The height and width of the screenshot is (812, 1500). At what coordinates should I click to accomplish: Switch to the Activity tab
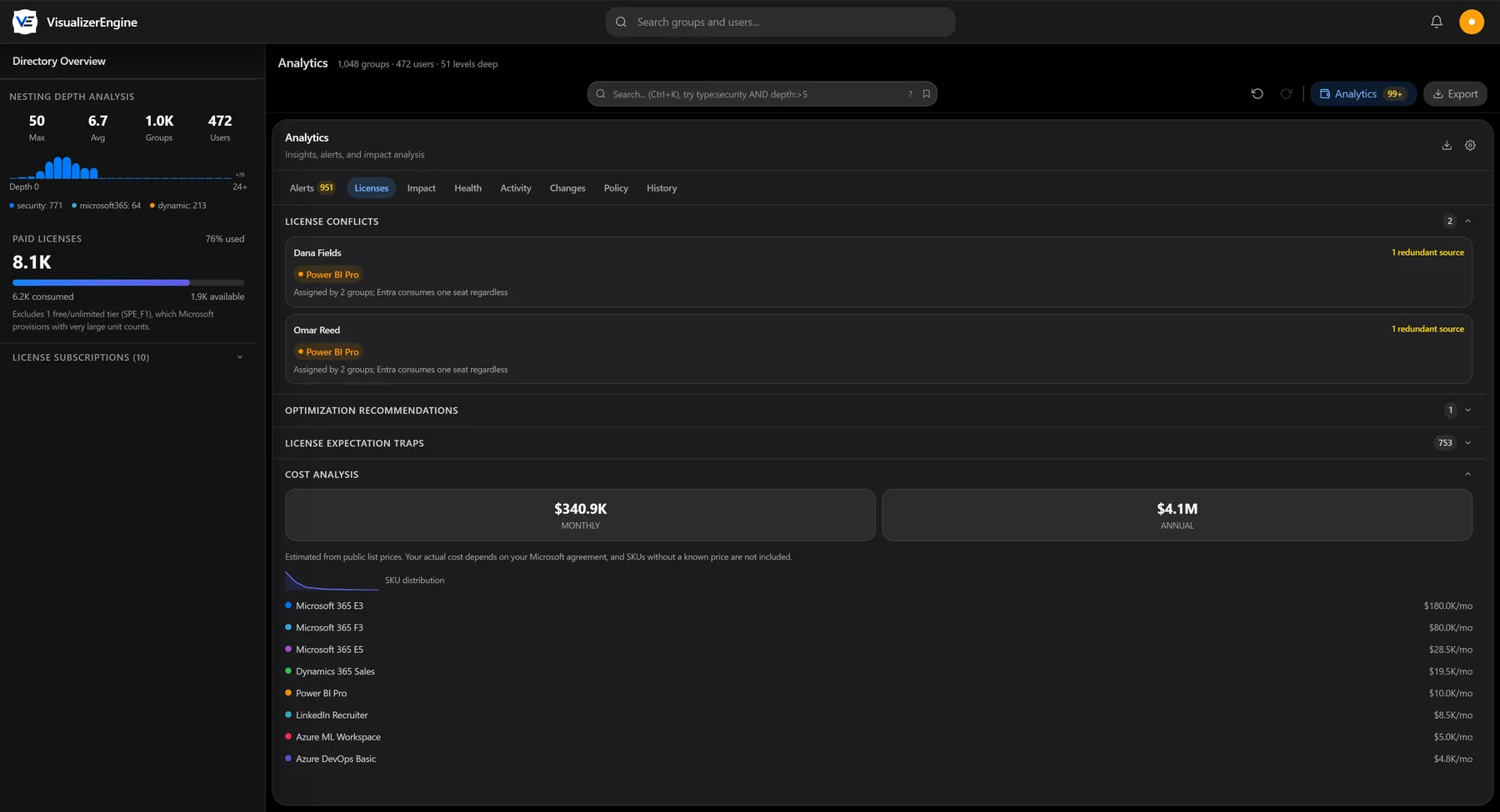click(x=515, y=188)
